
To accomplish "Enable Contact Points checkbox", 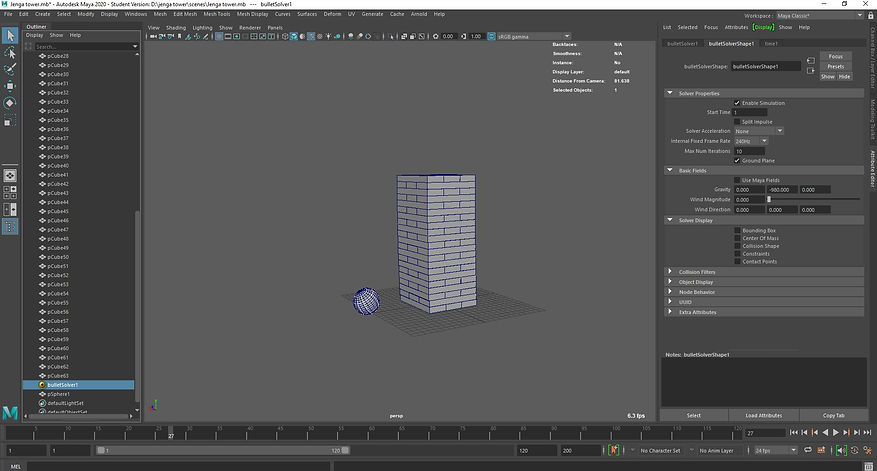I will click(737, 262).
